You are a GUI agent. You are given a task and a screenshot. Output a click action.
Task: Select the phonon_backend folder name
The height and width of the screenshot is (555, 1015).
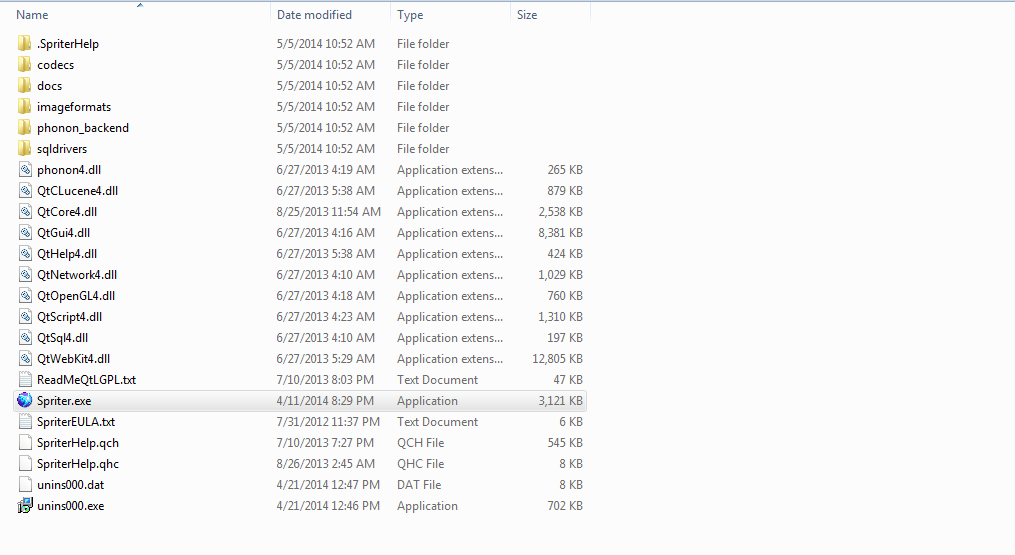pyautogui.click(x=83, y=128)
